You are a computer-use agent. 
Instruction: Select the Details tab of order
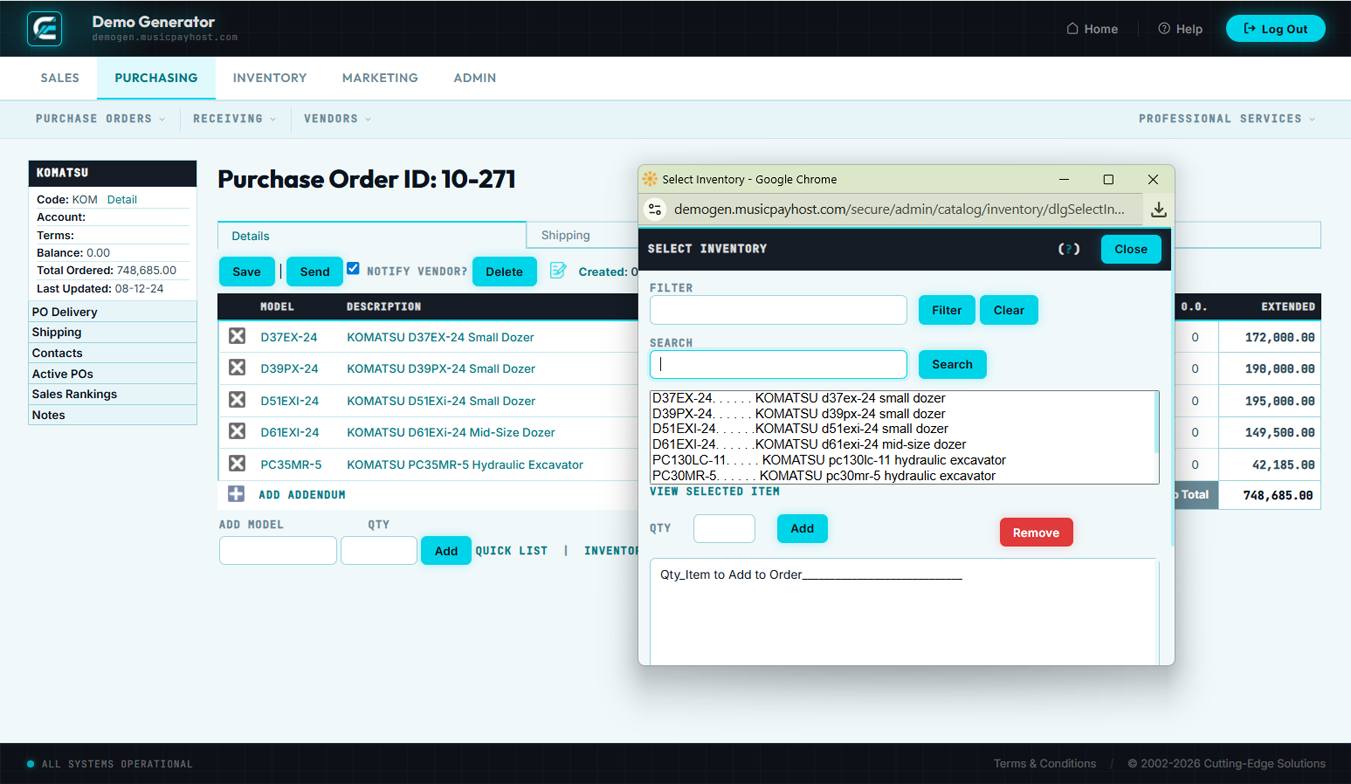pos(372,235)
